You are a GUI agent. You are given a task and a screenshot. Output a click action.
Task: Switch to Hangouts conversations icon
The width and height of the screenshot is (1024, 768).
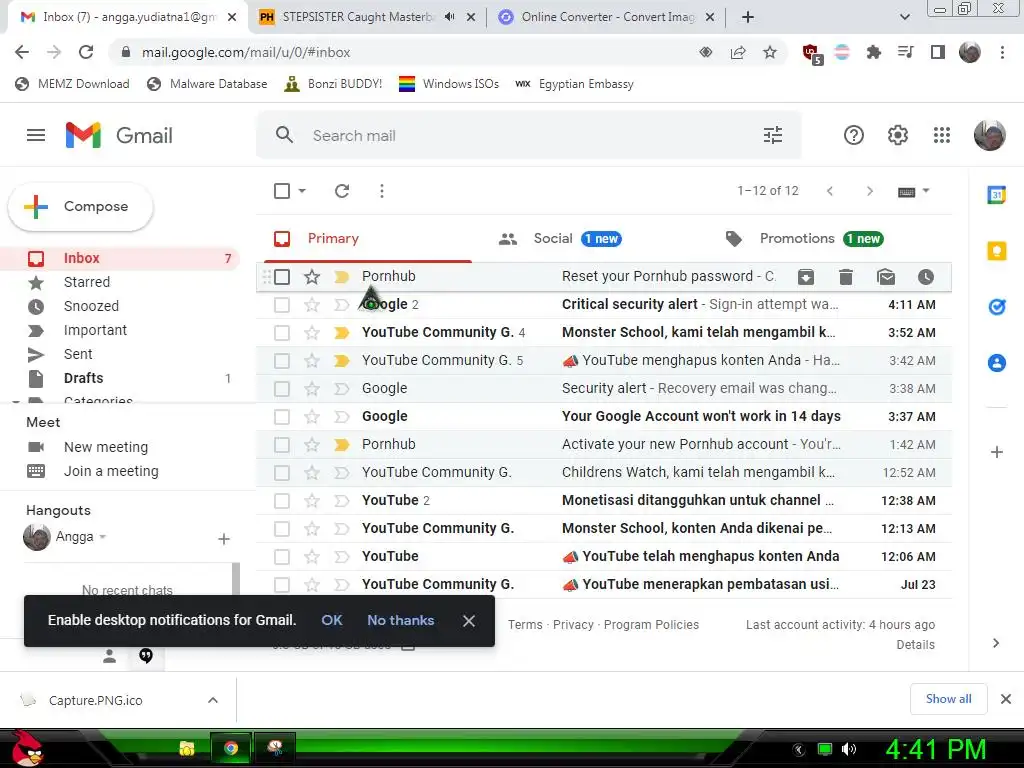pos(146,656)
